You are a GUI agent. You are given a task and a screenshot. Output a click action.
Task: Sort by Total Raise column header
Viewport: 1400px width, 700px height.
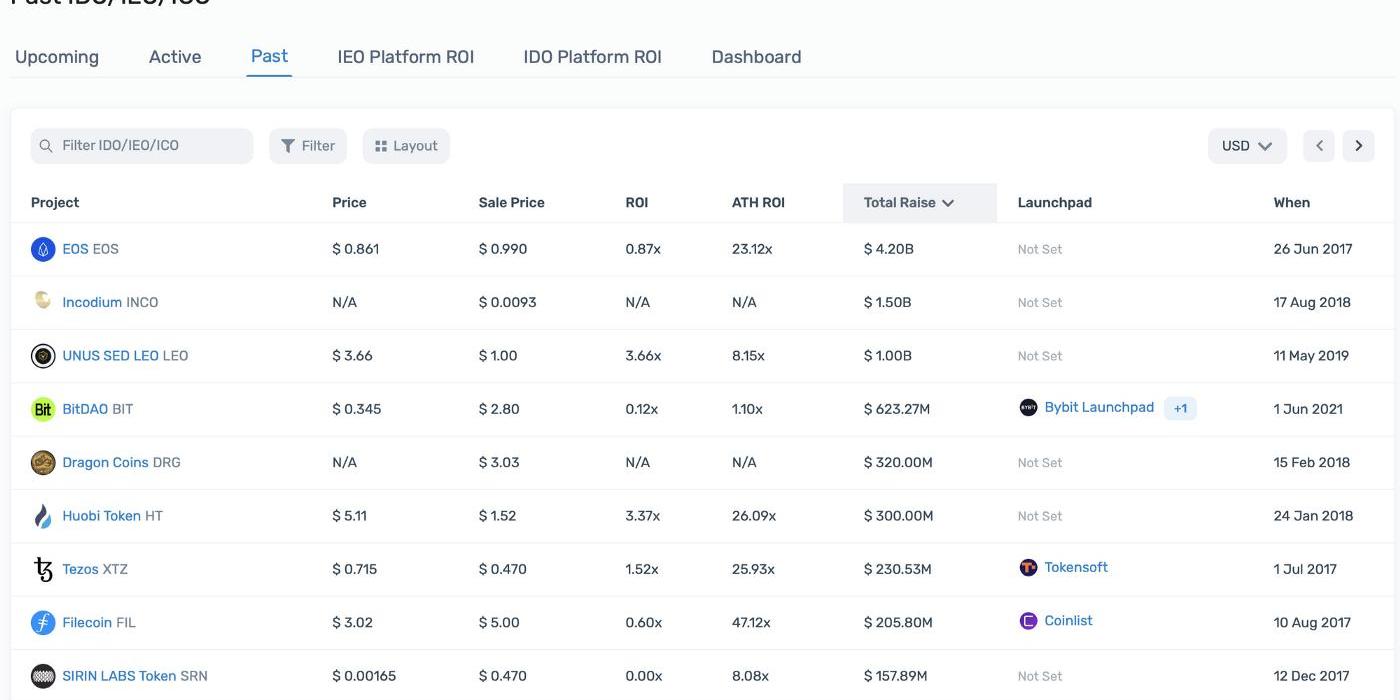click(920, 203)
